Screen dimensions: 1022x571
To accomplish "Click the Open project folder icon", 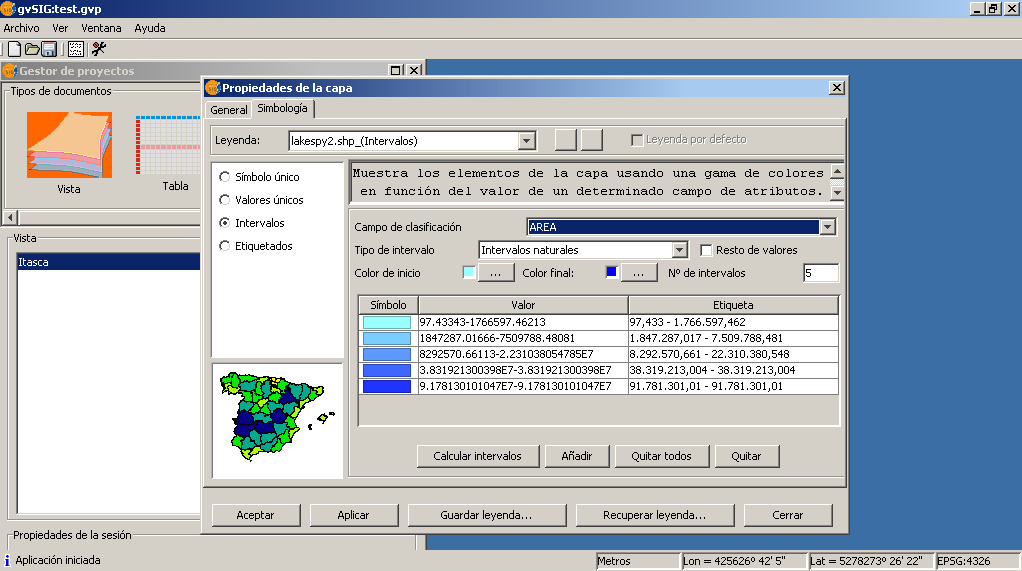I will pyautogui.click(x=31, y=49).
